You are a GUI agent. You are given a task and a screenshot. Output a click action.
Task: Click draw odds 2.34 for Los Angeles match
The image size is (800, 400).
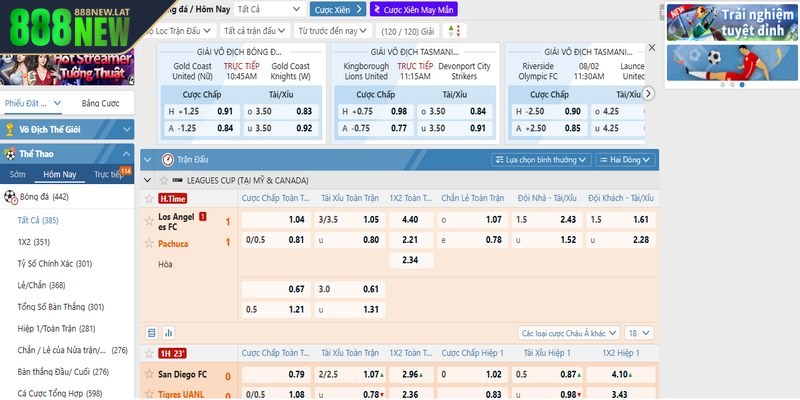[411, 260]
